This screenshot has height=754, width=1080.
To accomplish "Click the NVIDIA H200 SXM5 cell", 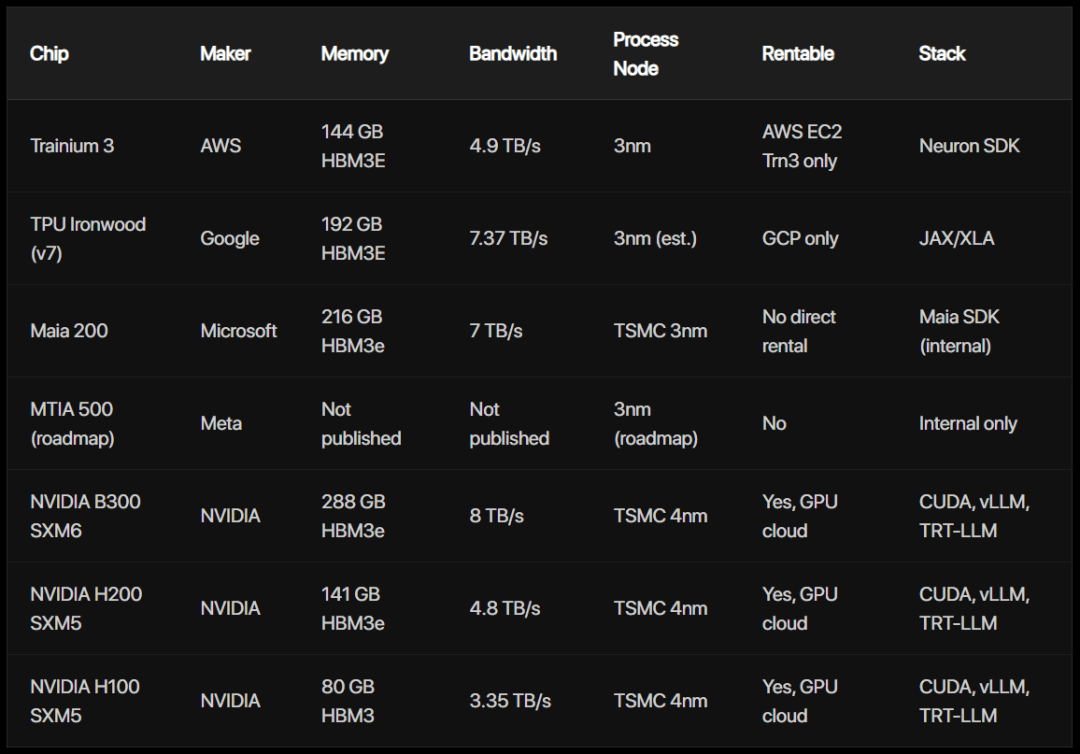I will point(85,609).
